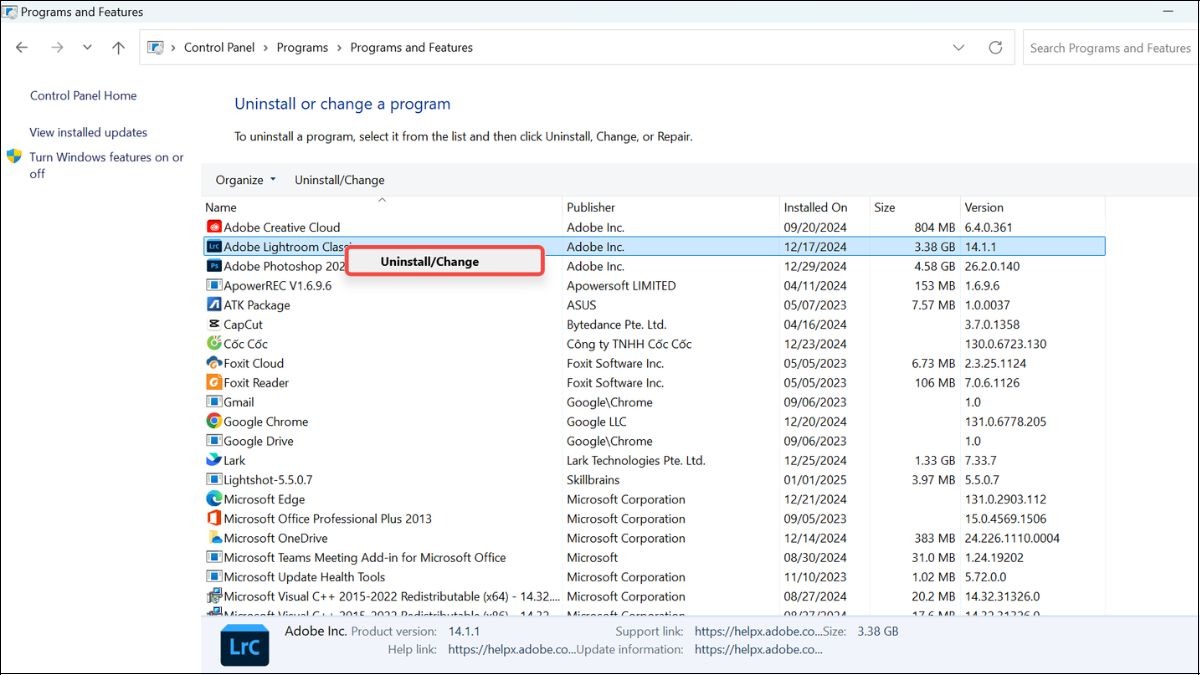Click the Microsoft Update Health Tools icon

click(x=214, y=577)
